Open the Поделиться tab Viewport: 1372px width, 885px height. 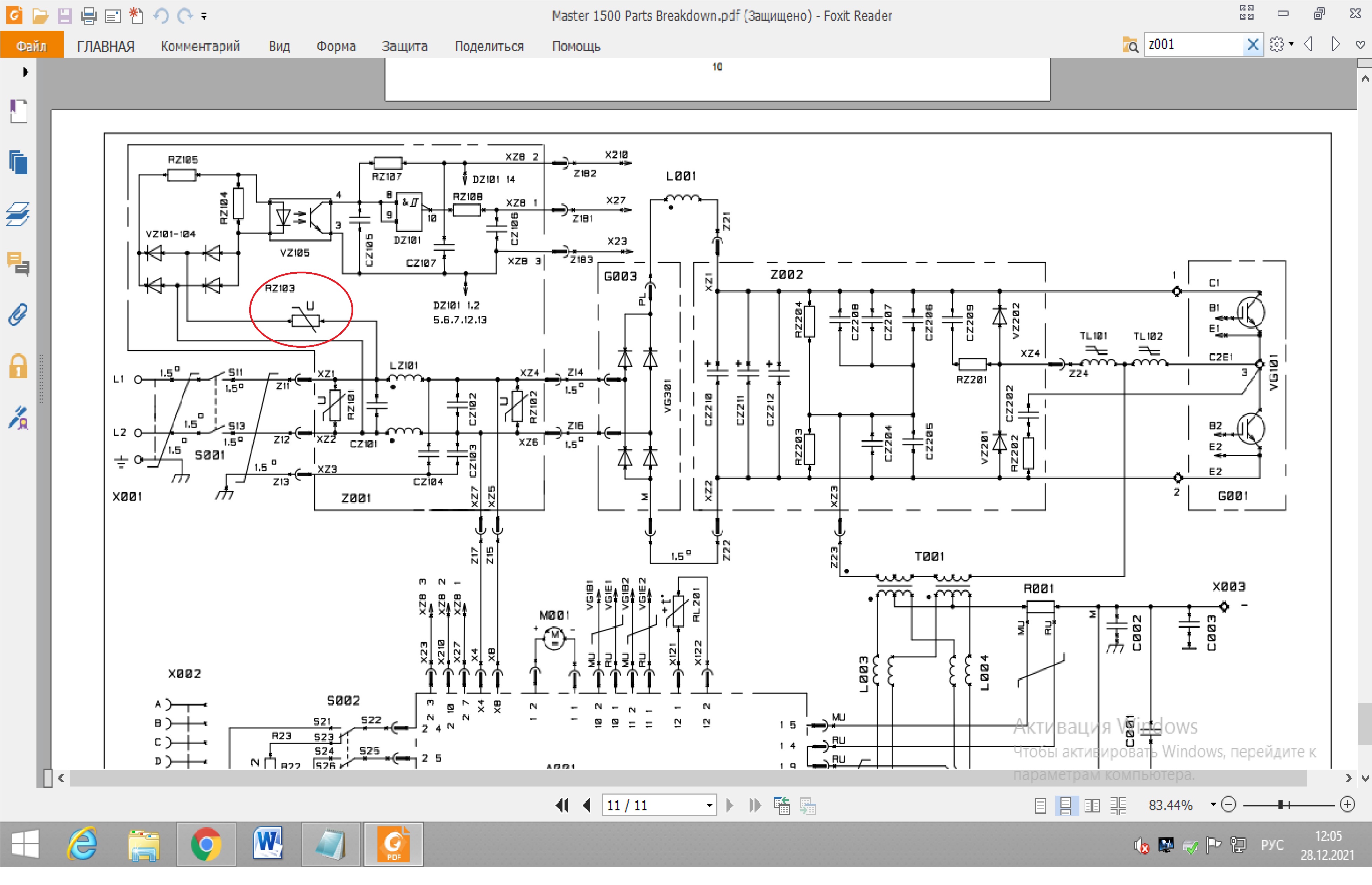489,46
